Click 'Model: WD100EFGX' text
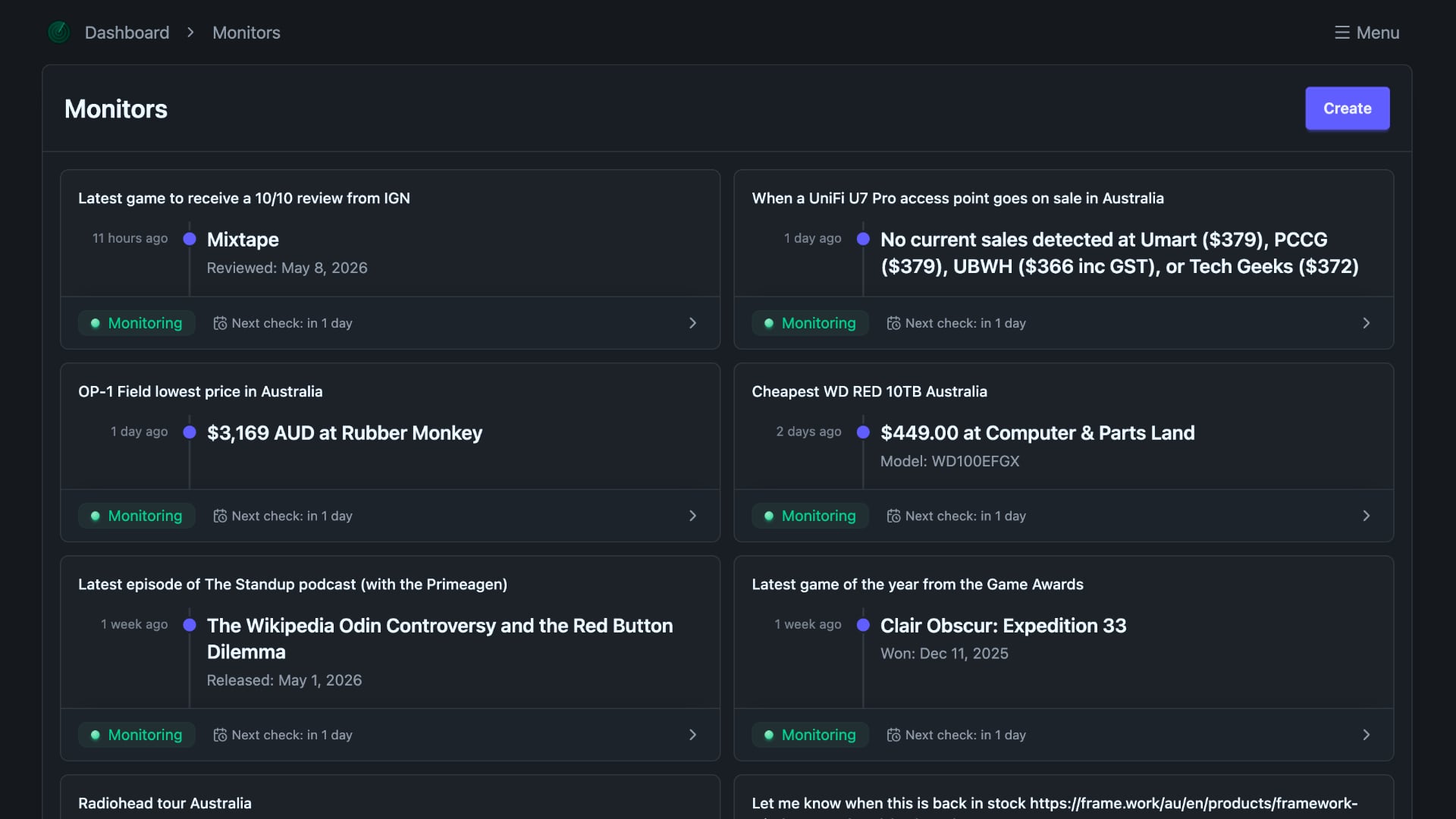The height and width of the screenshot is (819, 1456). (949, 461)
